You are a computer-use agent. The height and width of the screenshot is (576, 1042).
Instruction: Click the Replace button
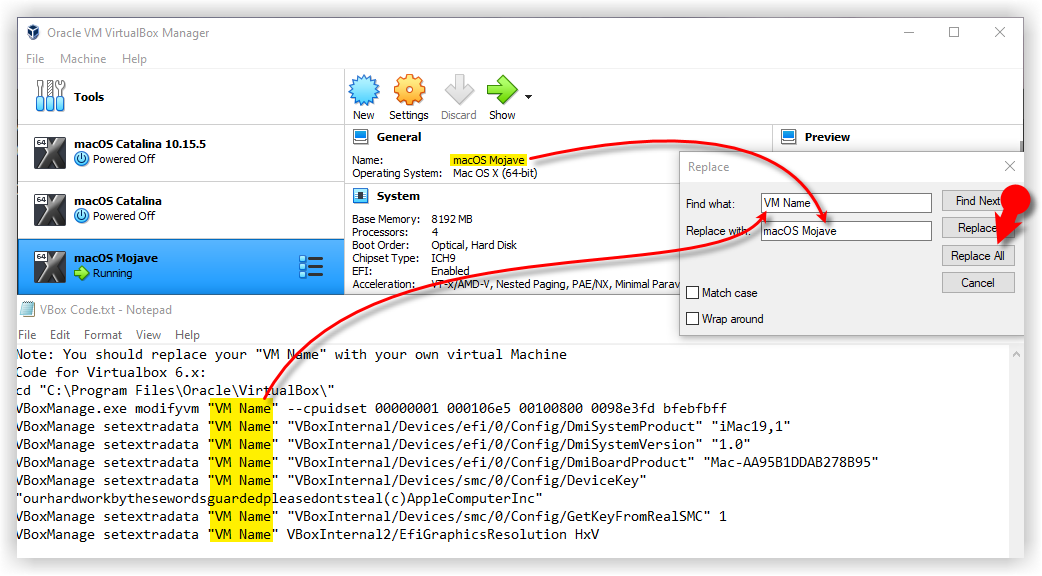[978, 228]
